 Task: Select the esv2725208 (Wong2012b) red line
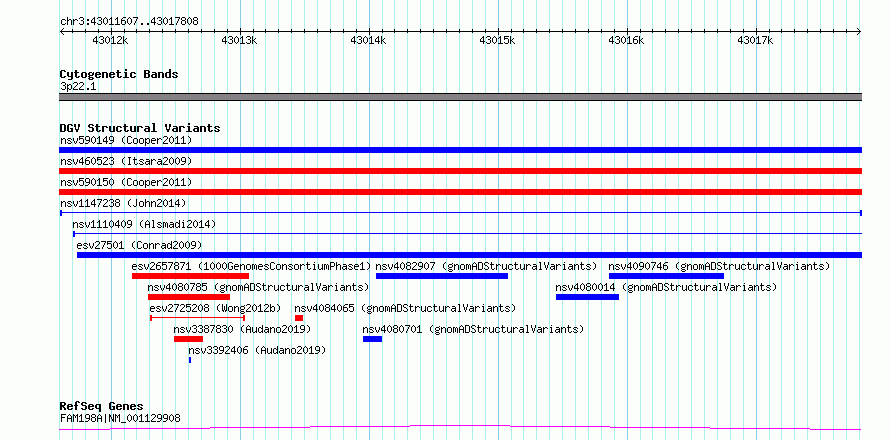[x=197, y=318]
